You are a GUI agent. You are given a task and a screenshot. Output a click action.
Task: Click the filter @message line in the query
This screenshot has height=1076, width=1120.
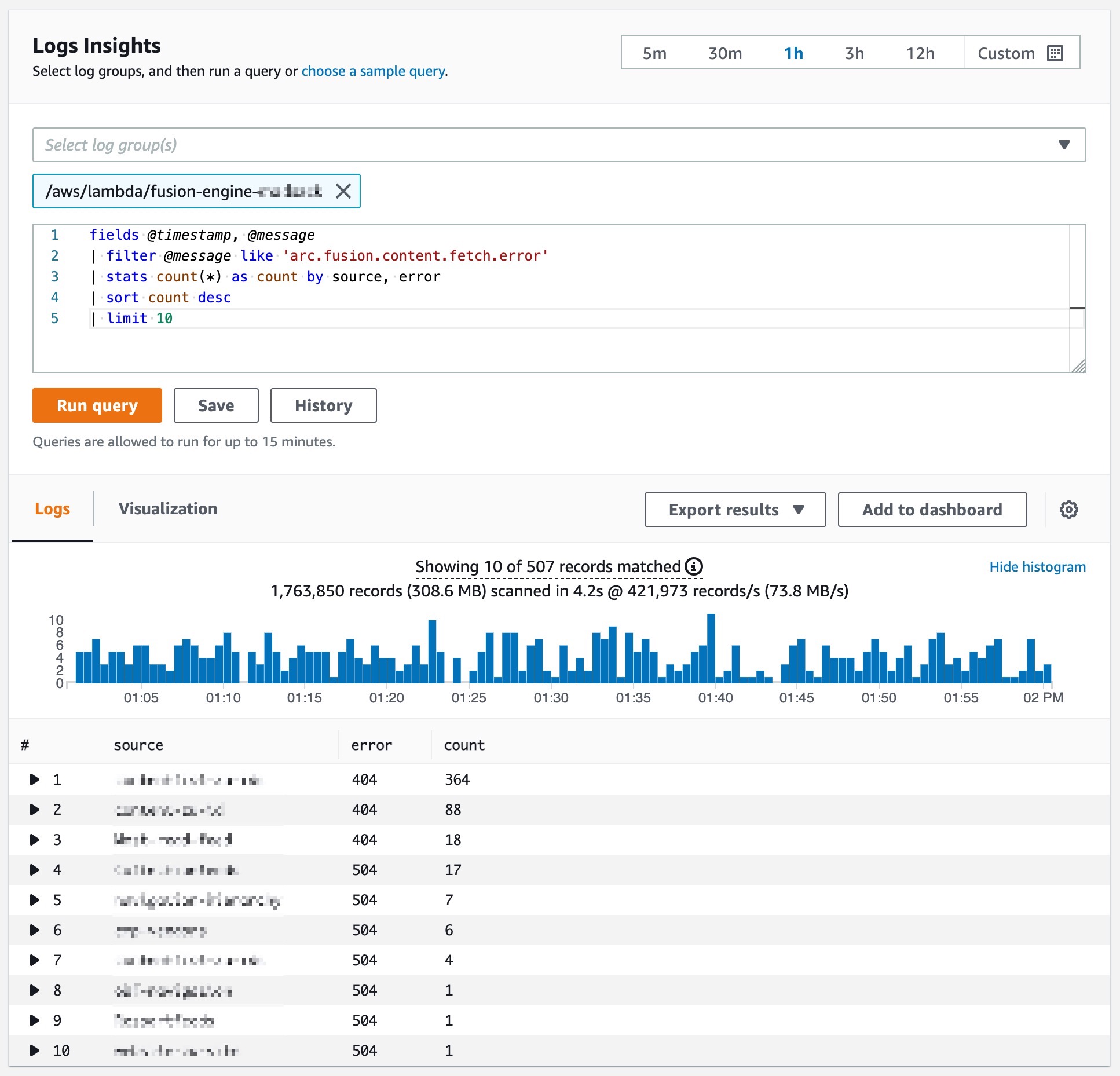click(x=319, y=256)
